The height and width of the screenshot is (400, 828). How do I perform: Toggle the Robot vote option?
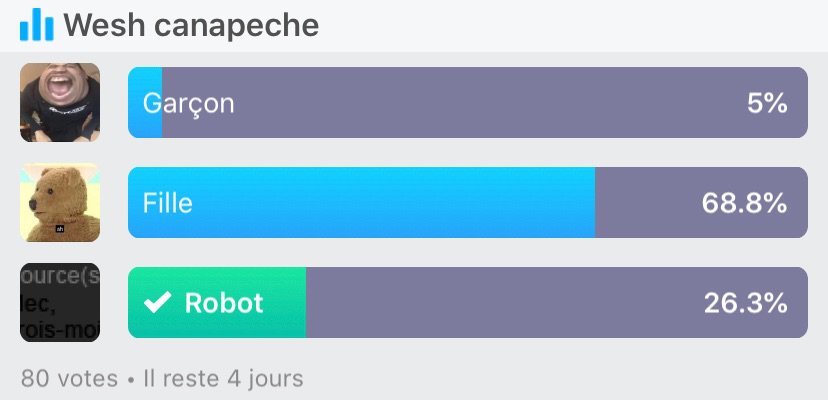pyautogui.click(x=468, y=302)
